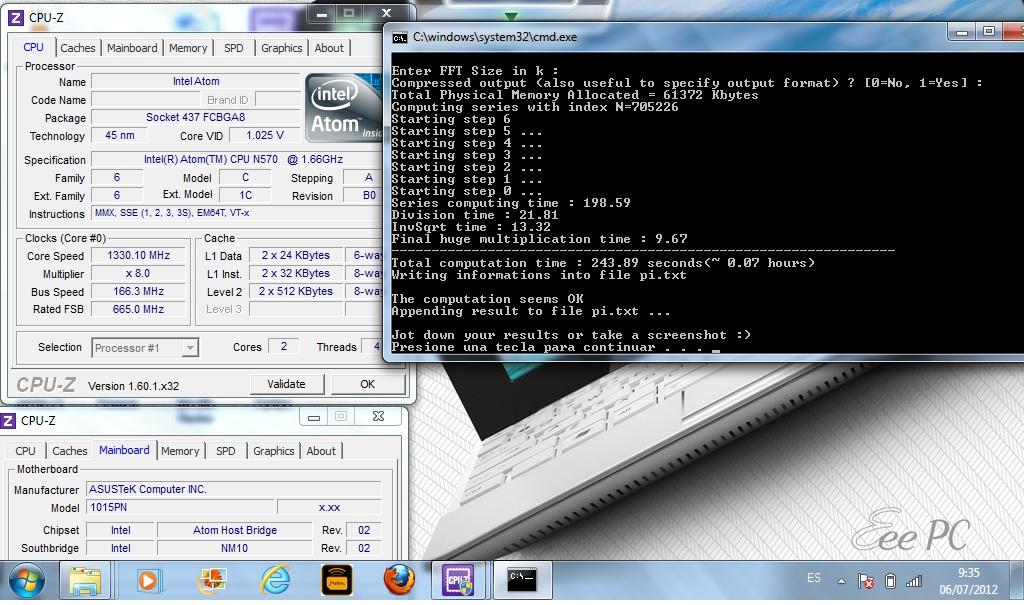
Task: Click 'Total computation time' line in cmd
Action: point(603,263)
